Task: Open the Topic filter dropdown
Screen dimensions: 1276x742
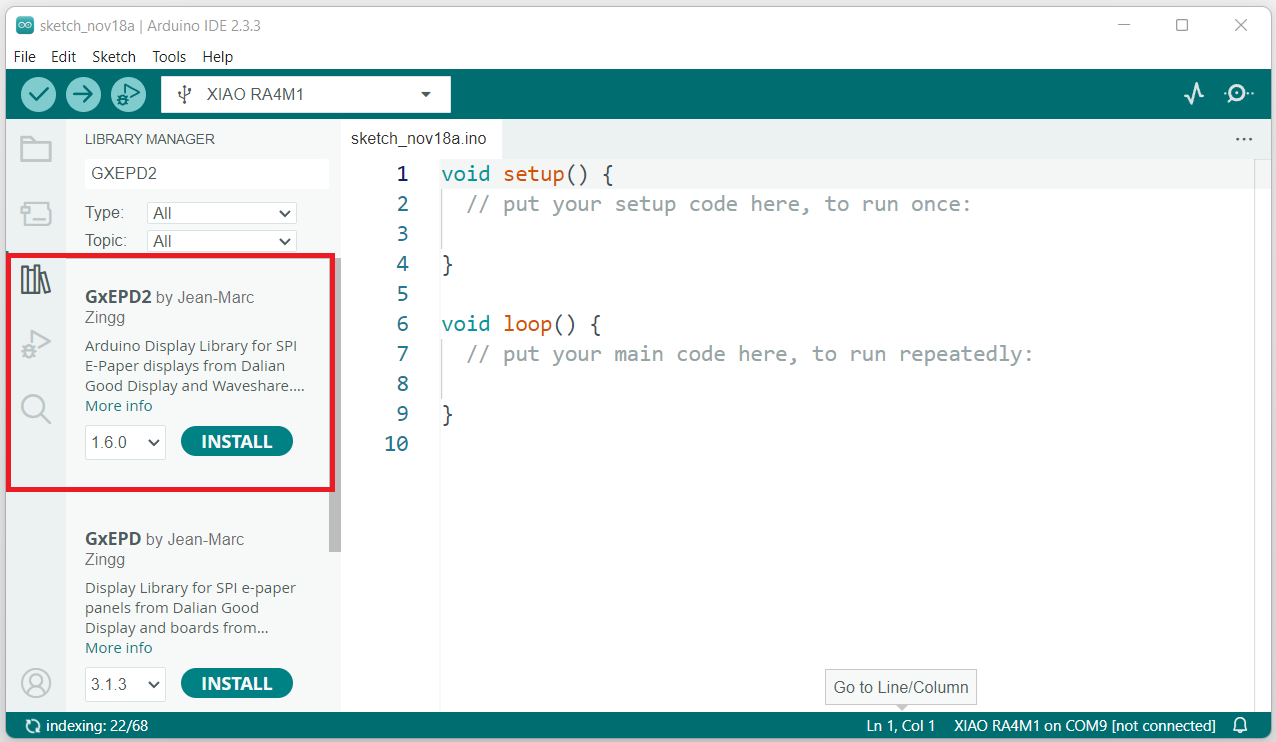Action: tap(222, 241)
